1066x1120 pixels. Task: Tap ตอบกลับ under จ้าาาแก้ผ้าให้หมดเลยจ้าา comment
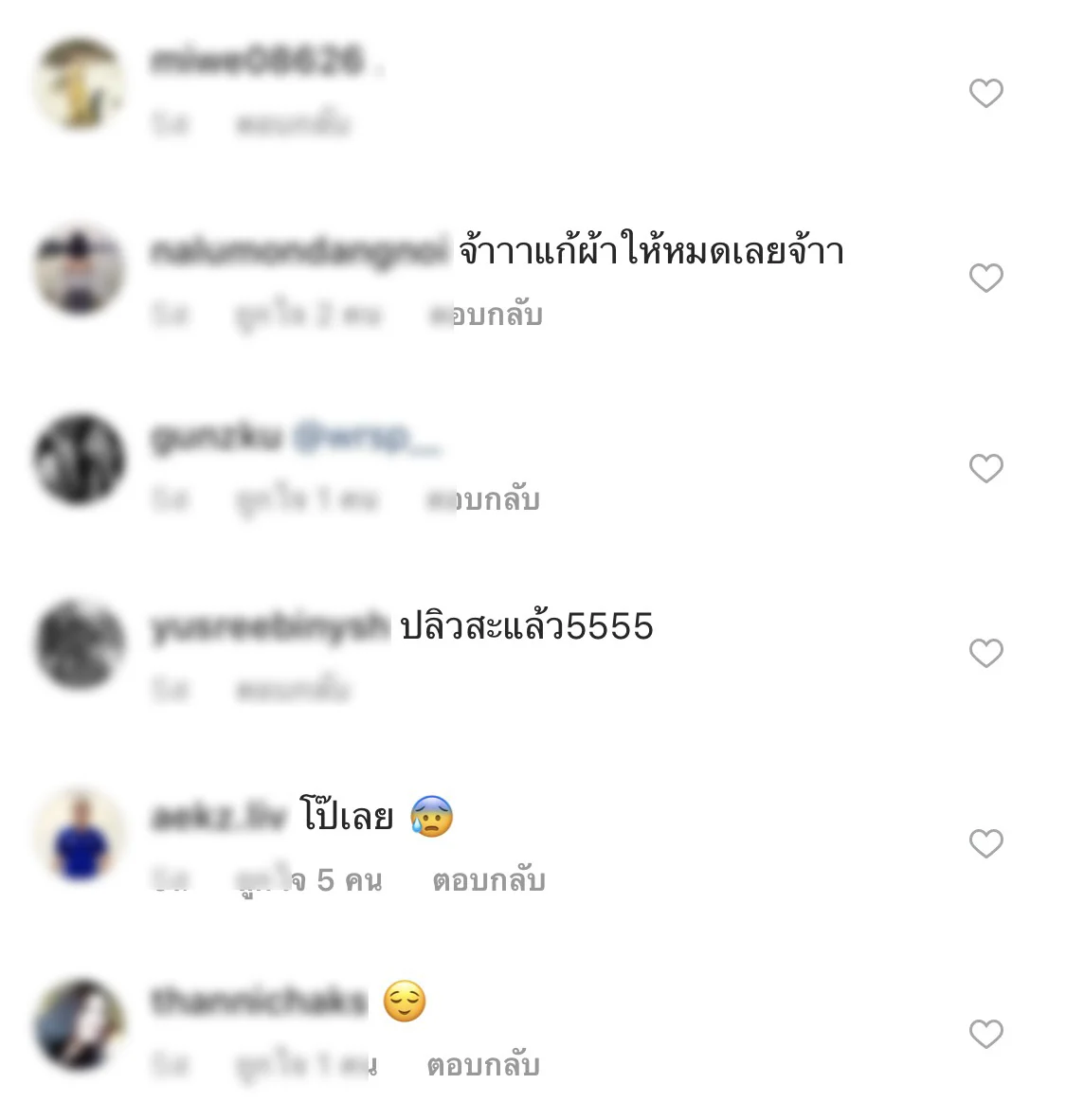point(485,315)
